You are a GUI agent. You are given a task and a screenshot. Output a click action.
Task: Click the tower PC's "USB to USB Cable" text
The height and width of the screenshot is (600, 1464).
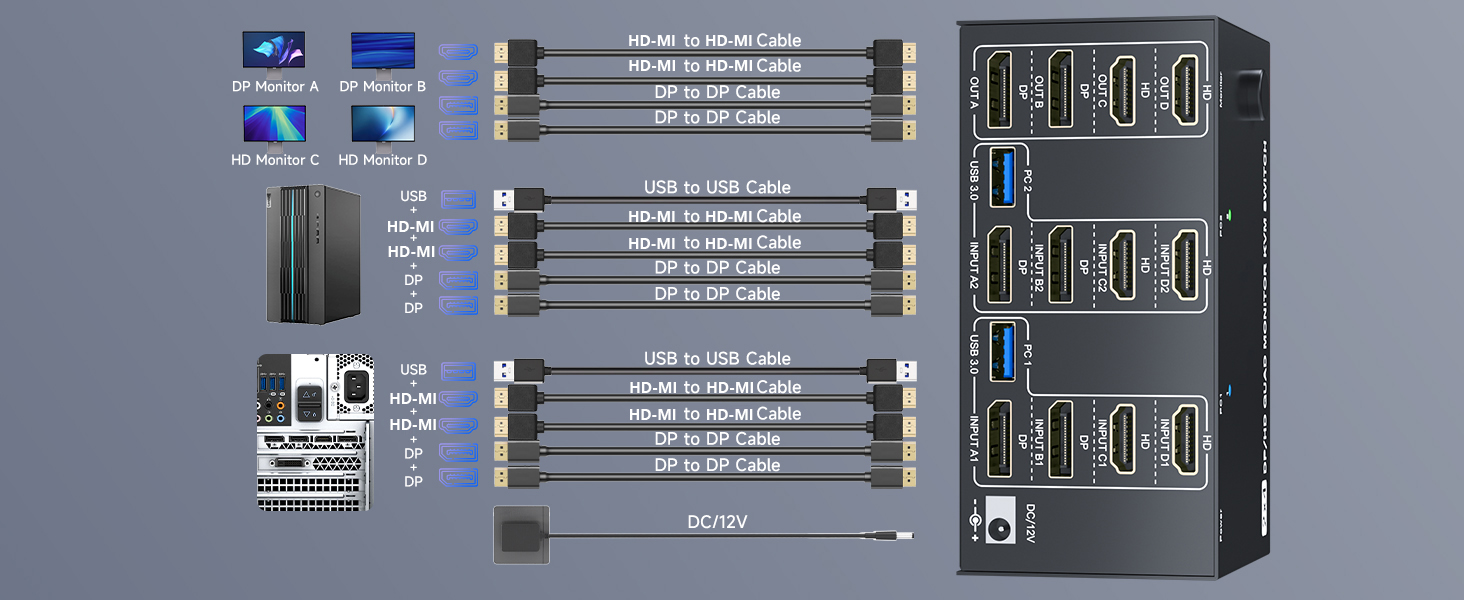717,187
